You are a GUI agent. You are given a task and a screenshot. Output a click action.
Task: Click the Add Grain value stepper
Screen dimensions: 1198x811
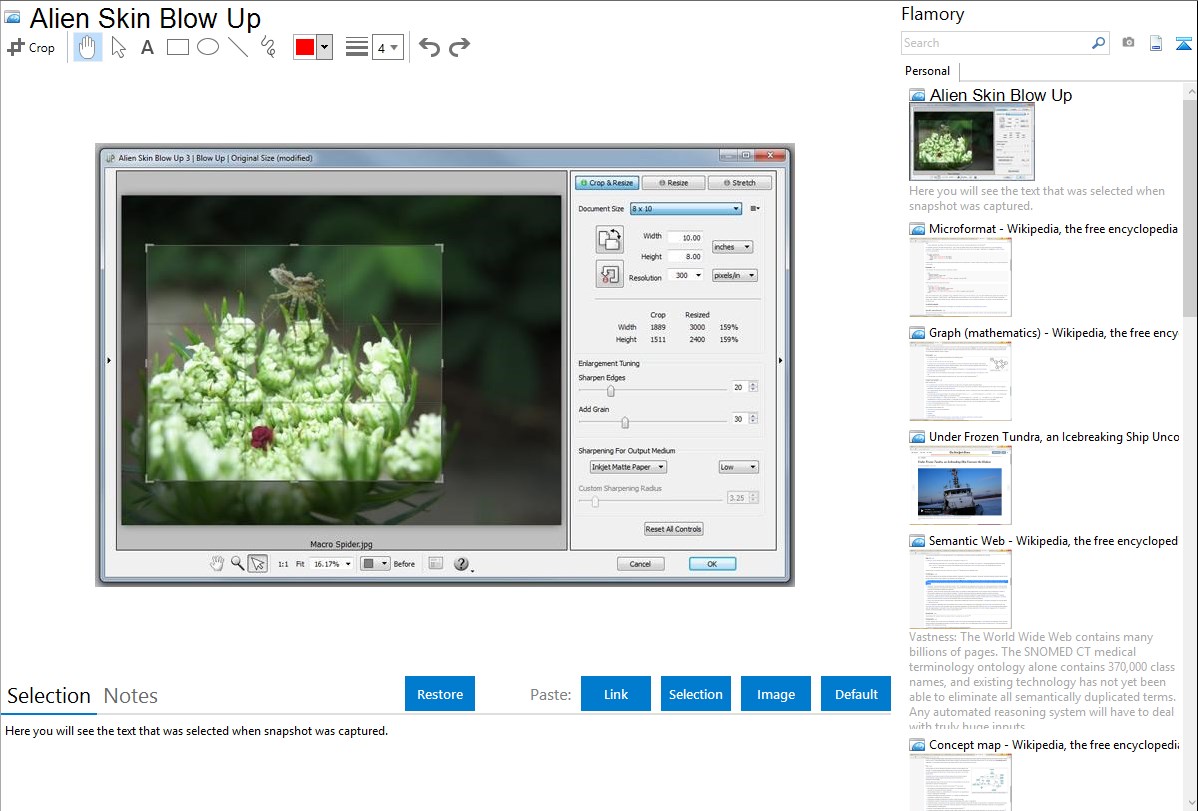(x=753, y=418)
